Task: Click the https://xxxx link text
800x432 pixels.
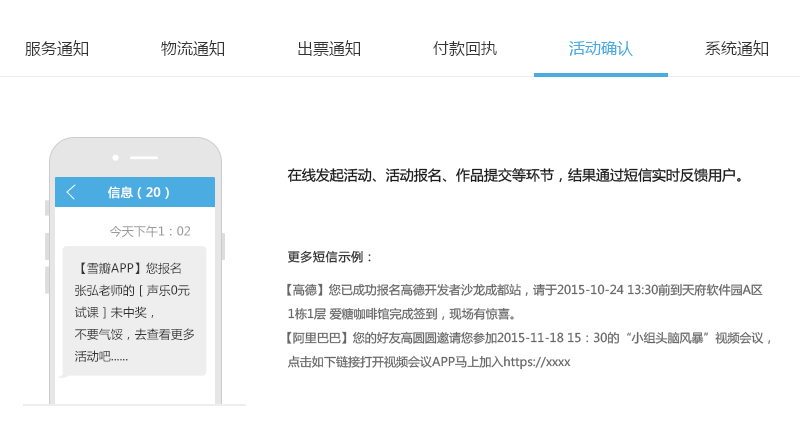Action: tap(537, 362)
